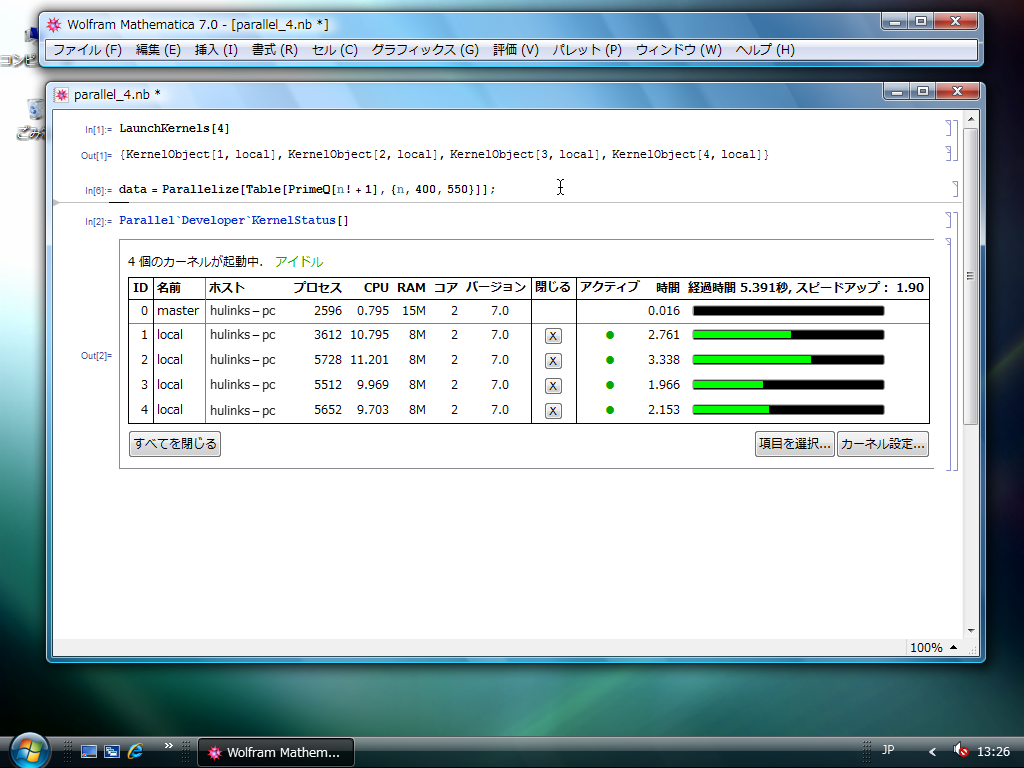Viewport: 1024px width, 768px height.
Task: Click the スピードアップ: 1.90 header text
Action: (859, 288)
